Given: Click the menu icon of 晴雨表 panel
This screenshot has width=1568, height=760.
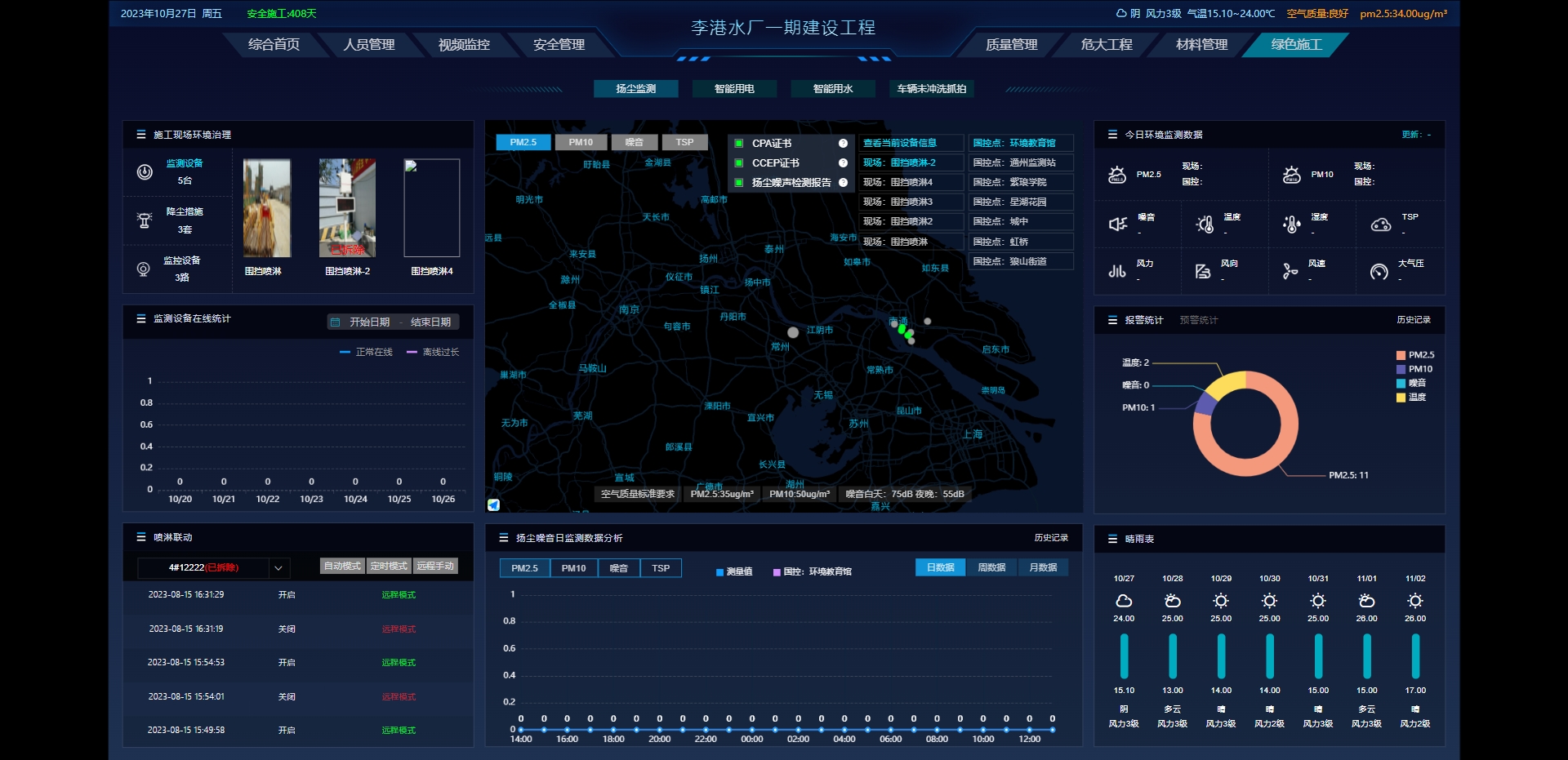Looking at the screenshot, I should tap(1112, 539).
